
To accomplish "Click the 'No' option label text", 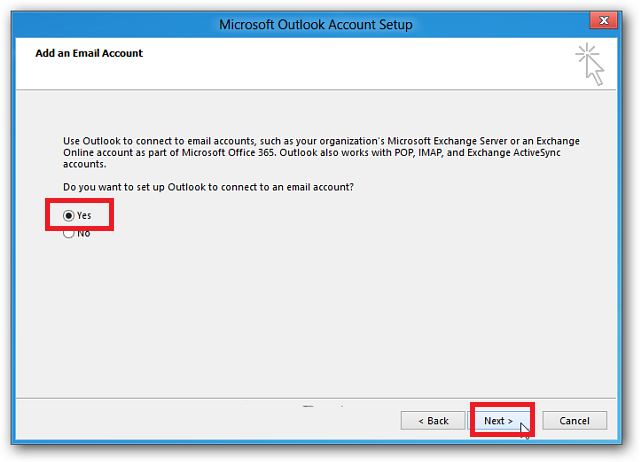I will (x=84, y=233).
